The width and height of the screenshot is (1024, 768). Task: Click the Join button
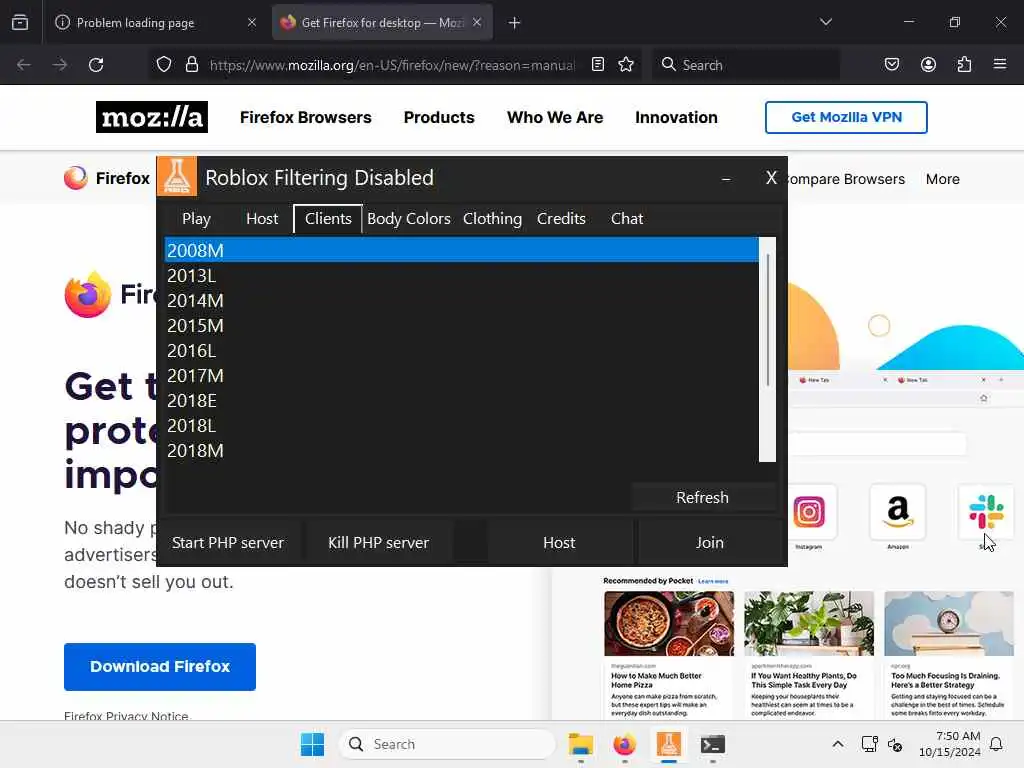pos(709,543)
